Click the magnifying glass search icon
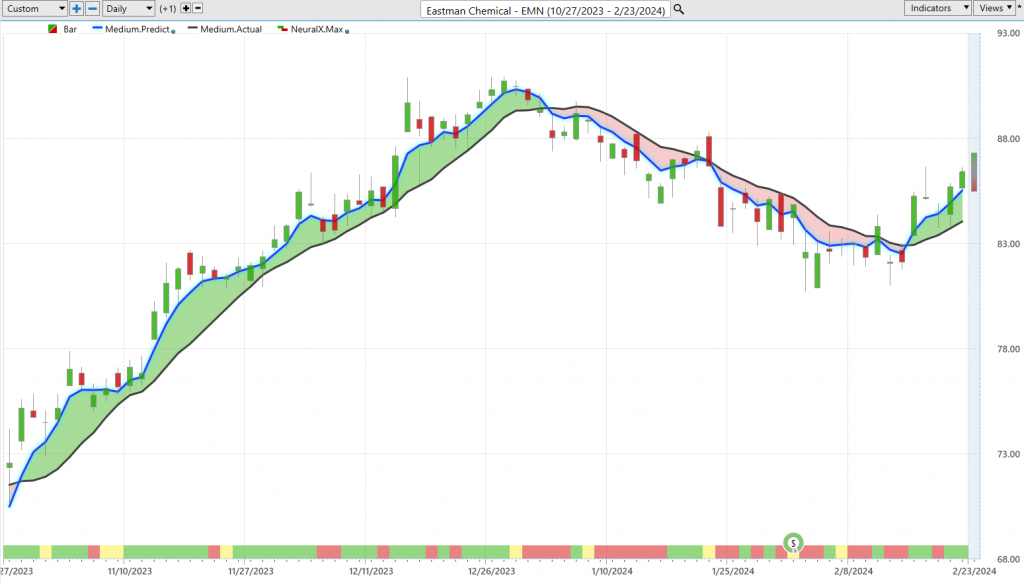The width and height of the screenshot is (1024, 583). coord(679,9)
